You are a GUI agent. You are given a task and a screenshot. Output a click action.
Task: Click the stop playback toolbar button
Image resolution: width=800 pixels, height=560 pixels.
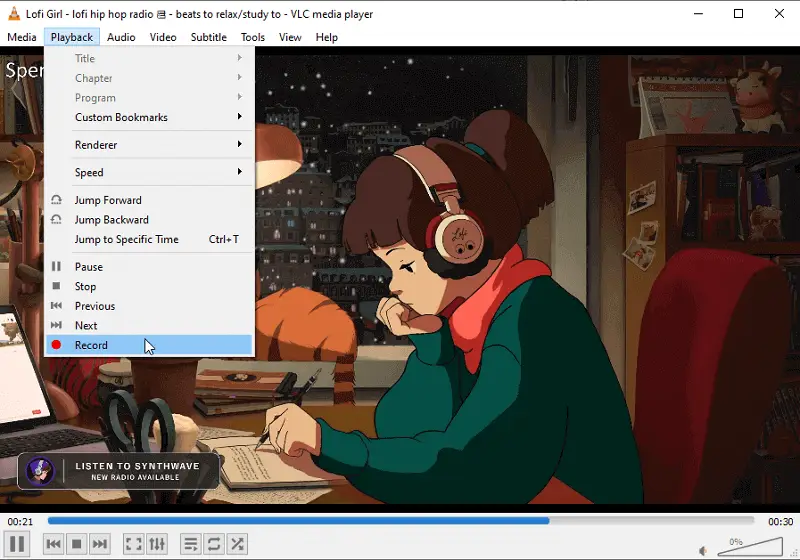click(x=77, y=544)
